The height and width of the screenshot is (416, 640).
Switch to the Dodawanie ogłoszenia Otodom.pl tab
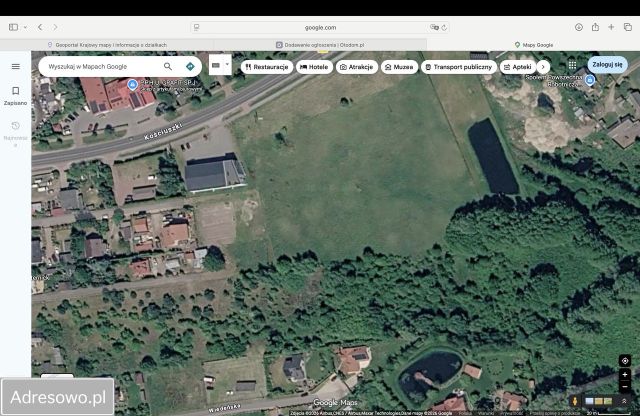pyautogui.click(x=320, y=45)
